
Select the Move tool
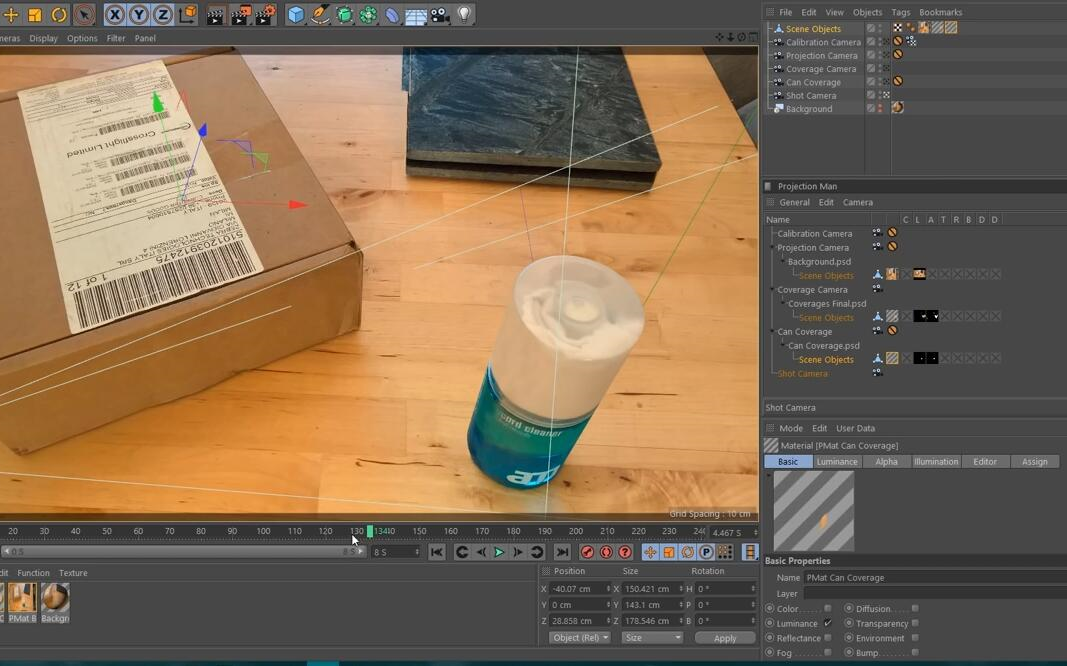pyautogui.click(x=10, y=14)
